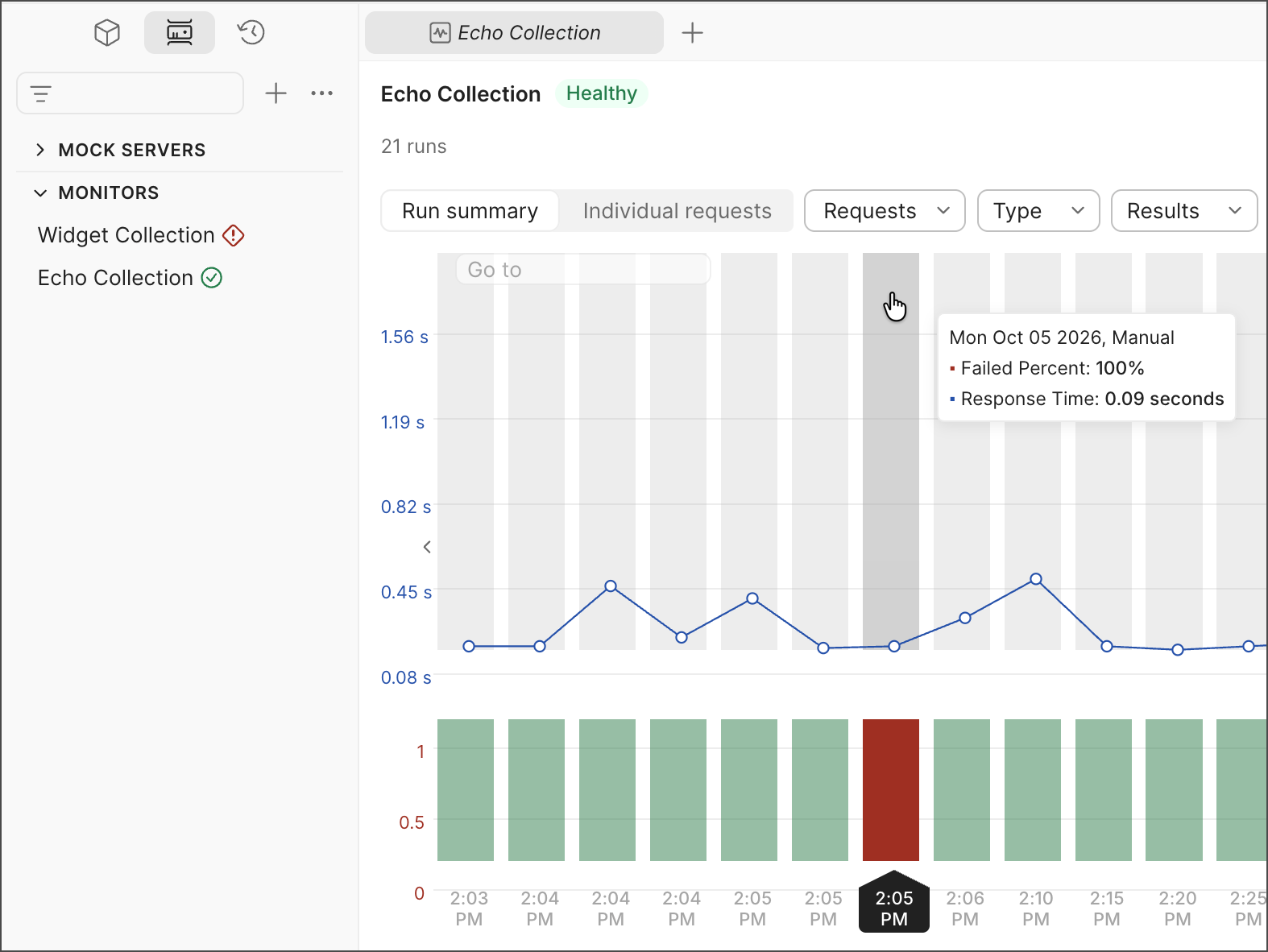
Task: Select the 2:20 PM run label
Action: (1178, 909)
